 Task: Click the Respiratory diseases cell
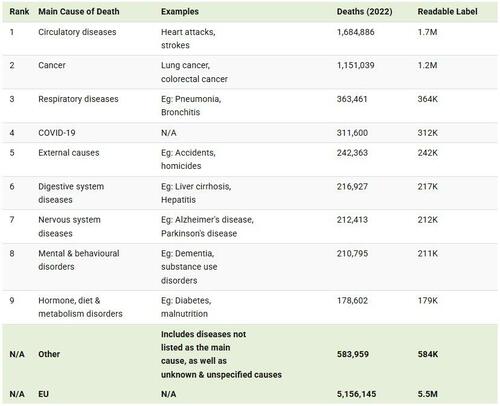click(78, 99)
